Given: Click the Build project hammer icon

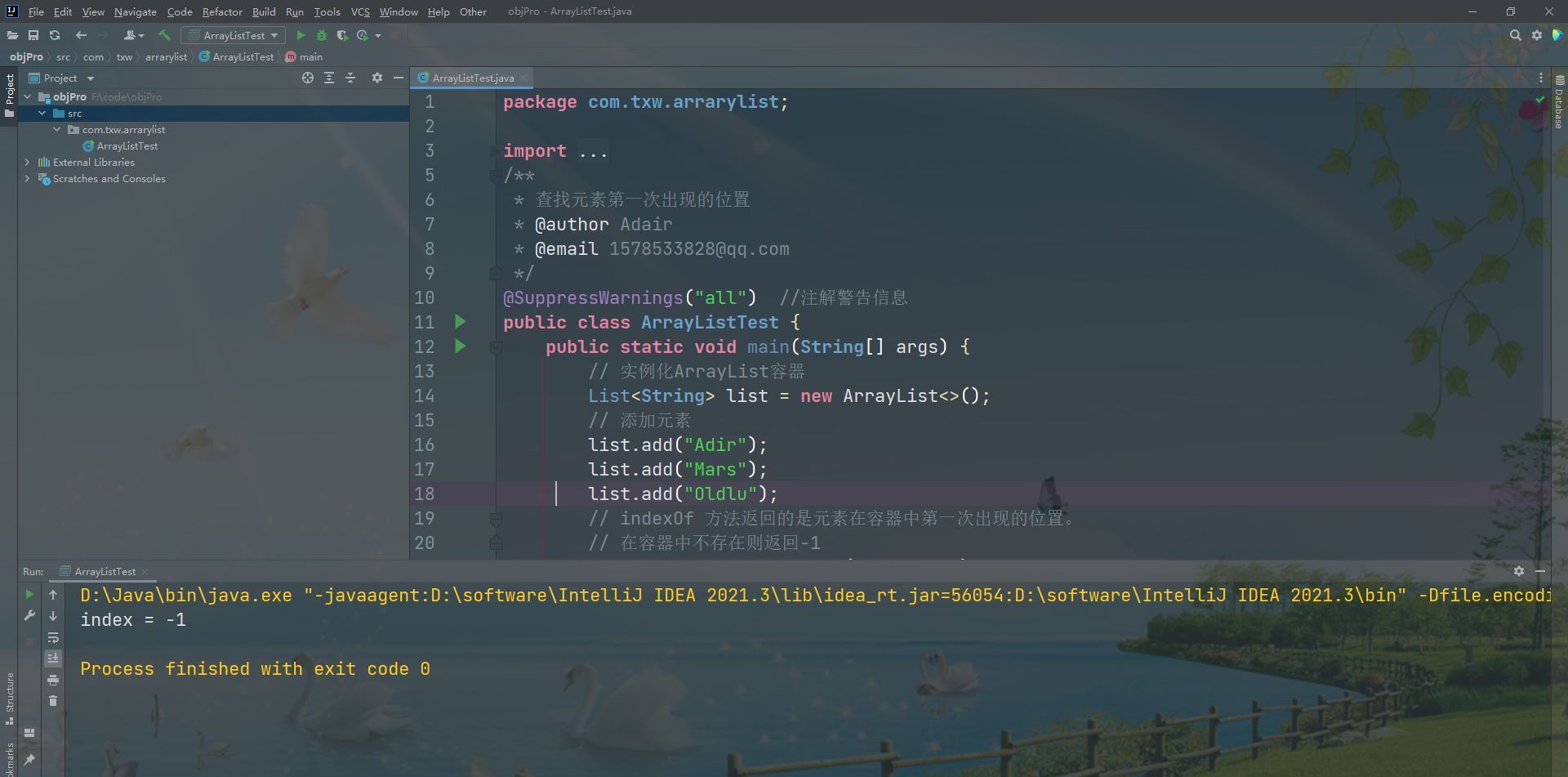Looking at the screenshot, I should tap(164, 35).
